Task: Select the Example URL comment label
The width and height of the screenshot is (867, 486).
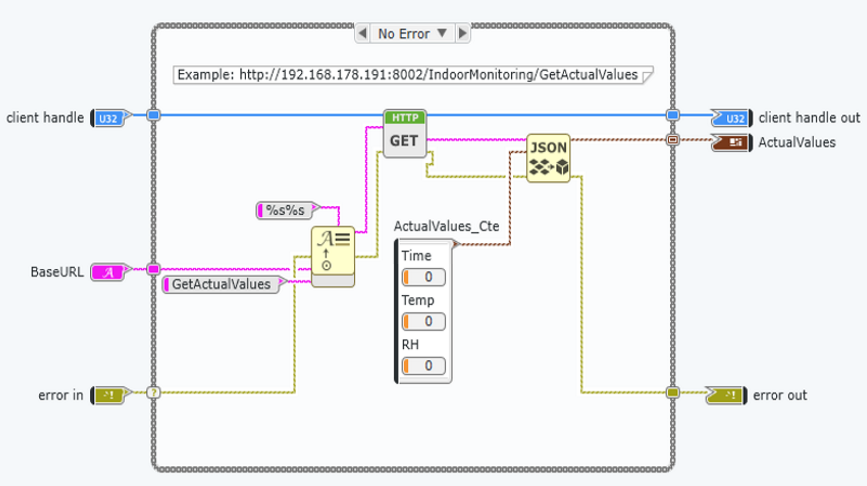Action: tap(412, 75)
